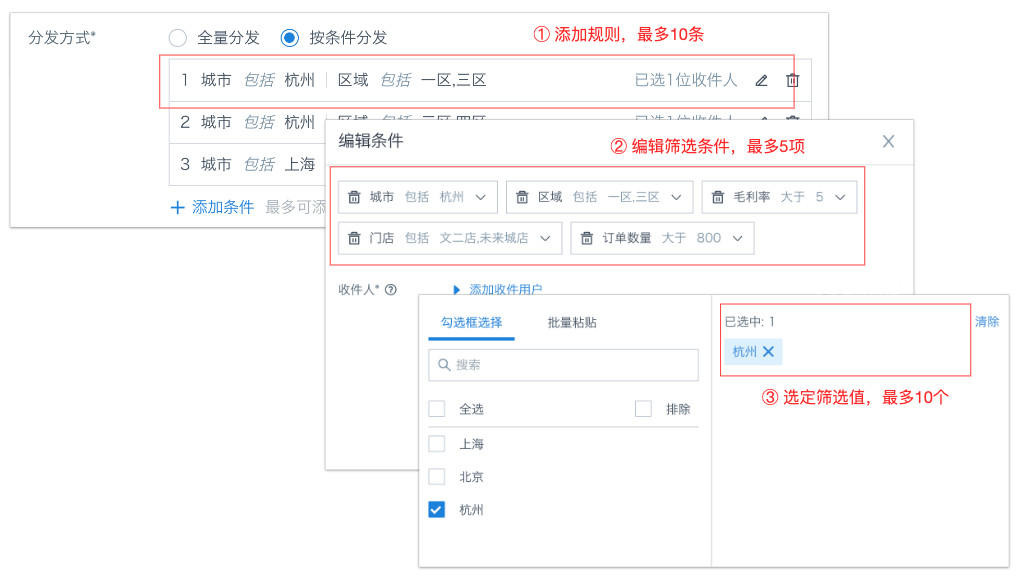The height and width of the screenshot is (579, 1021).
Task: Click the edit pencil icon on rule 1
Action: coord(761,81)
